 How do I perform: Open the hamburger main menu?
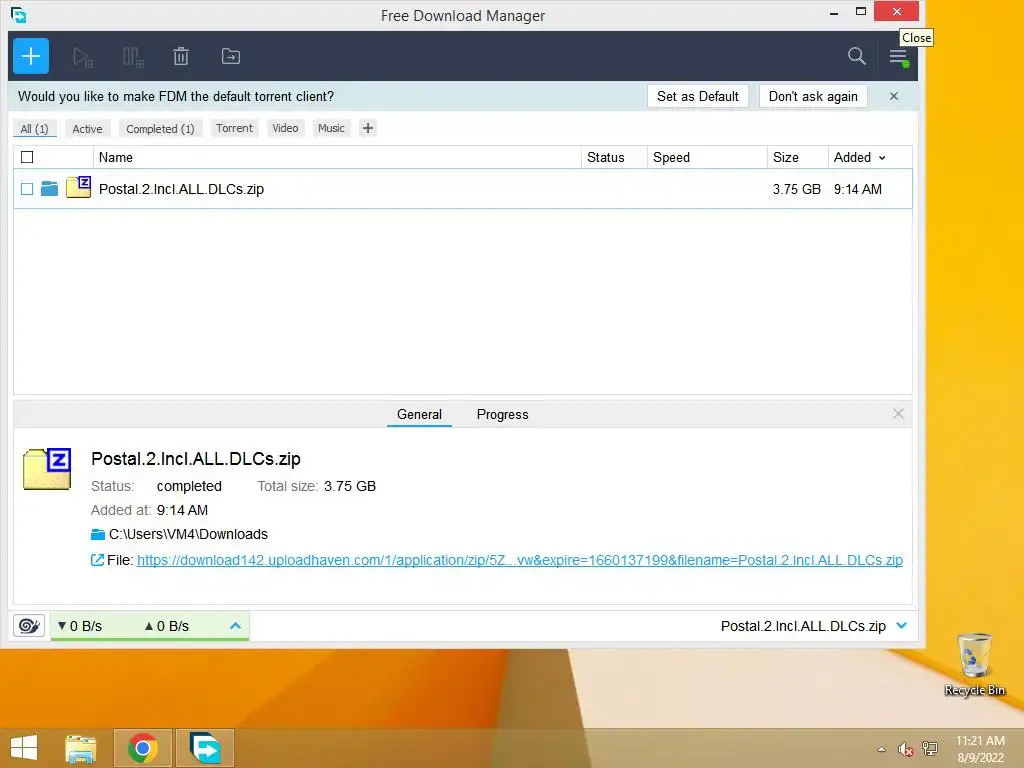pyautogui.click(x=899, y=57)
